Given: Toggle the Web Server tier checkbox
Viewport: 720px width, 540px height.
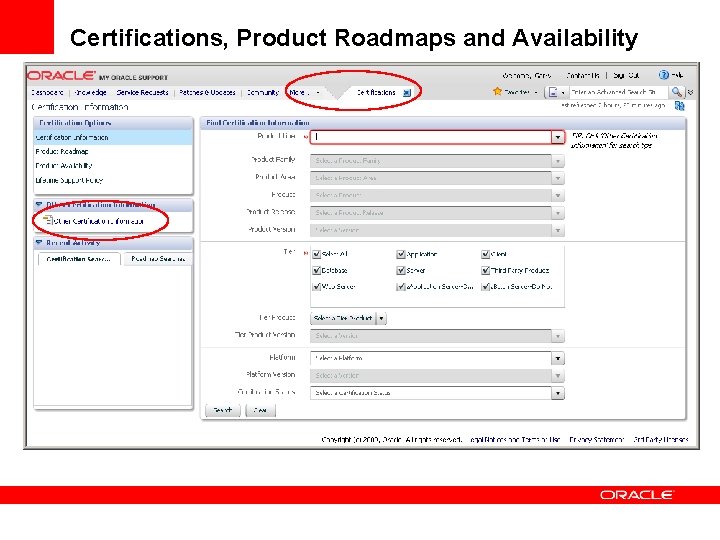Looking at the screenshot, I should pos(316,287).
